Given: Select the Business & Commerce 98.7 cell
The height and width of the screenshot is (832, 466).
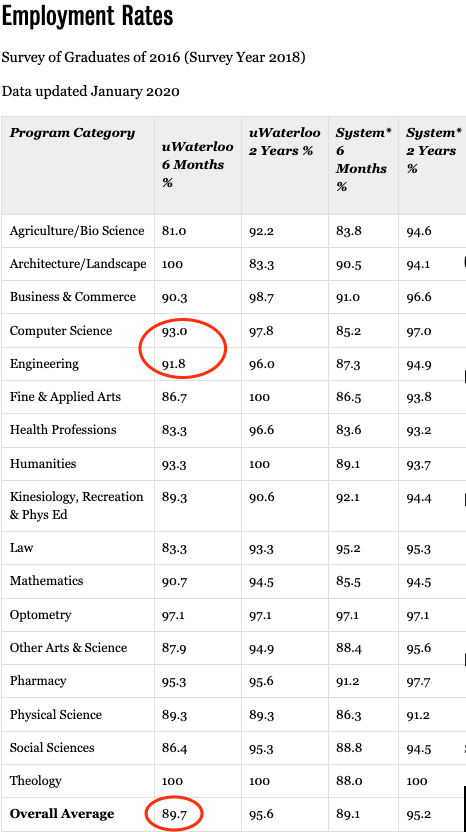Looking at the screenshot, I should coord(261,297).
